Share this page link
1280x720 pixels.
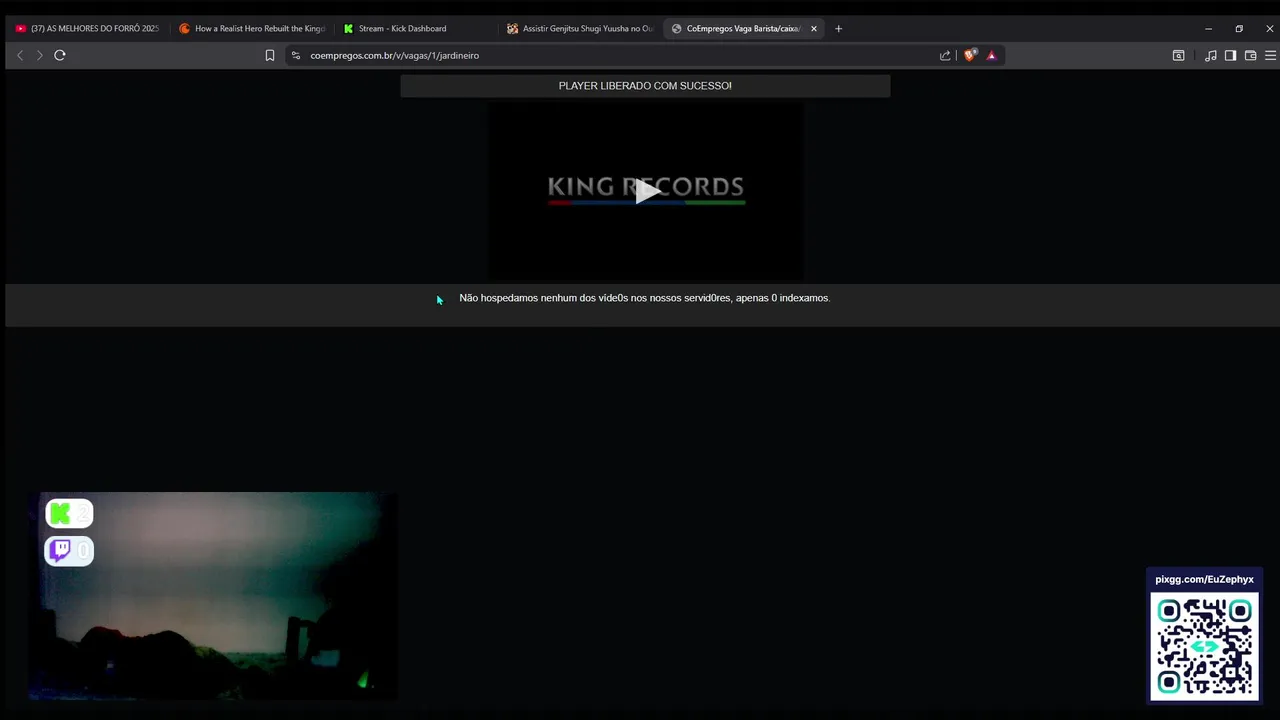click(x=945, y=55)
